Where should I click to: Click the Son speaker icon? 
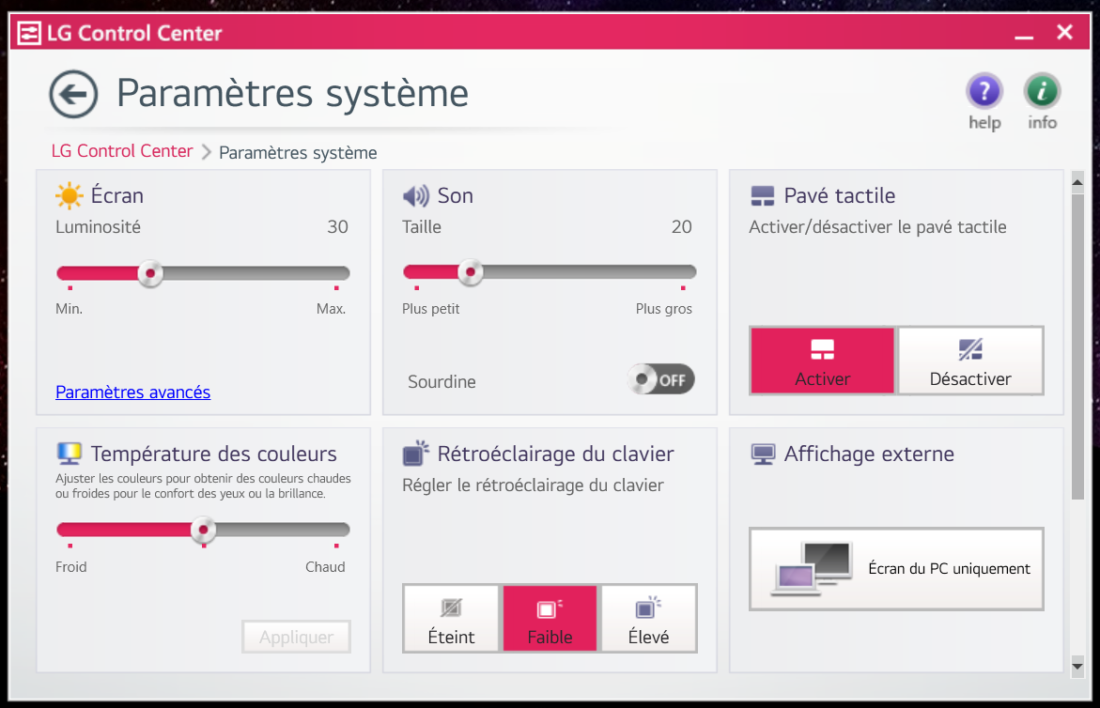tap(415, 196)
